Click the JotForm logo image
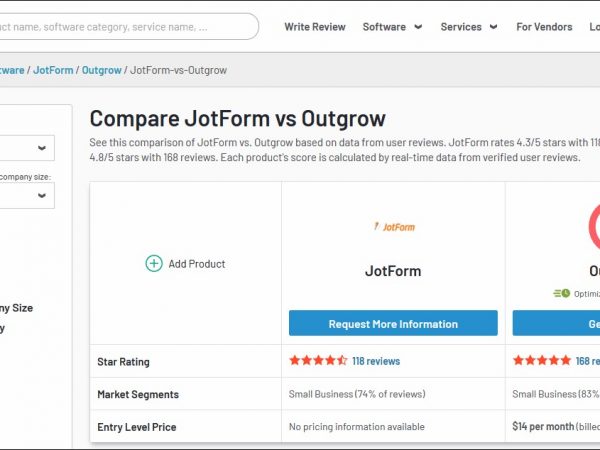This screenshot has height=450, width=600. coord(393,227)
